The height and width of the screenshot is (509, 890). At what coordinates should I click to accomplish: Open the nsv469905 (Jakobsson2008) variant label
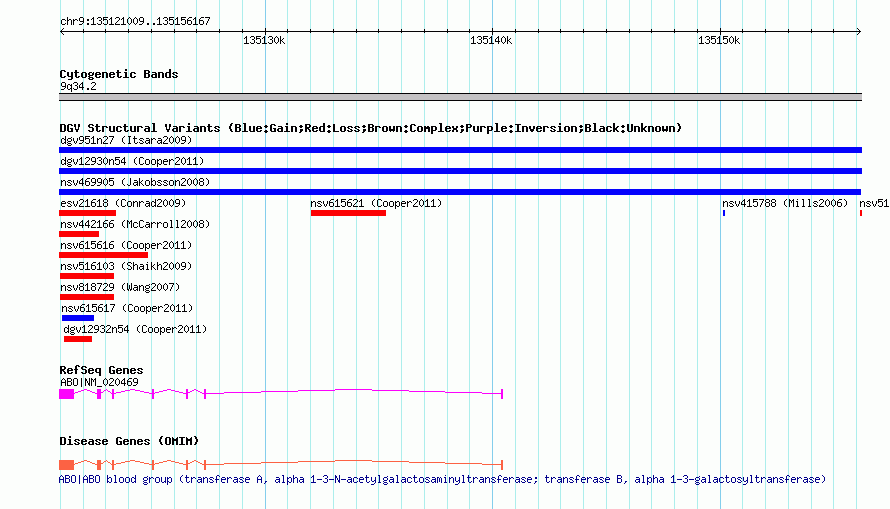point(135,182)
